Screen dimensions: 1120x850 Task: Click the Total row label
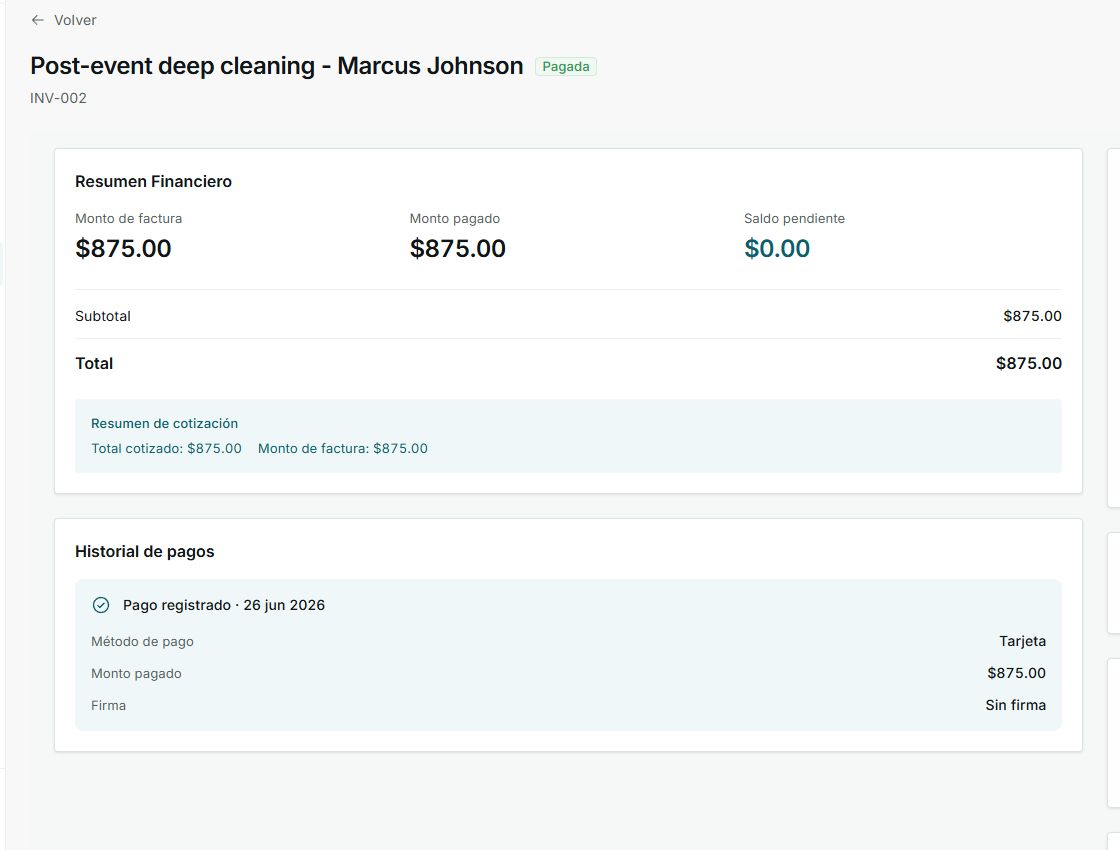click(94, 363)
